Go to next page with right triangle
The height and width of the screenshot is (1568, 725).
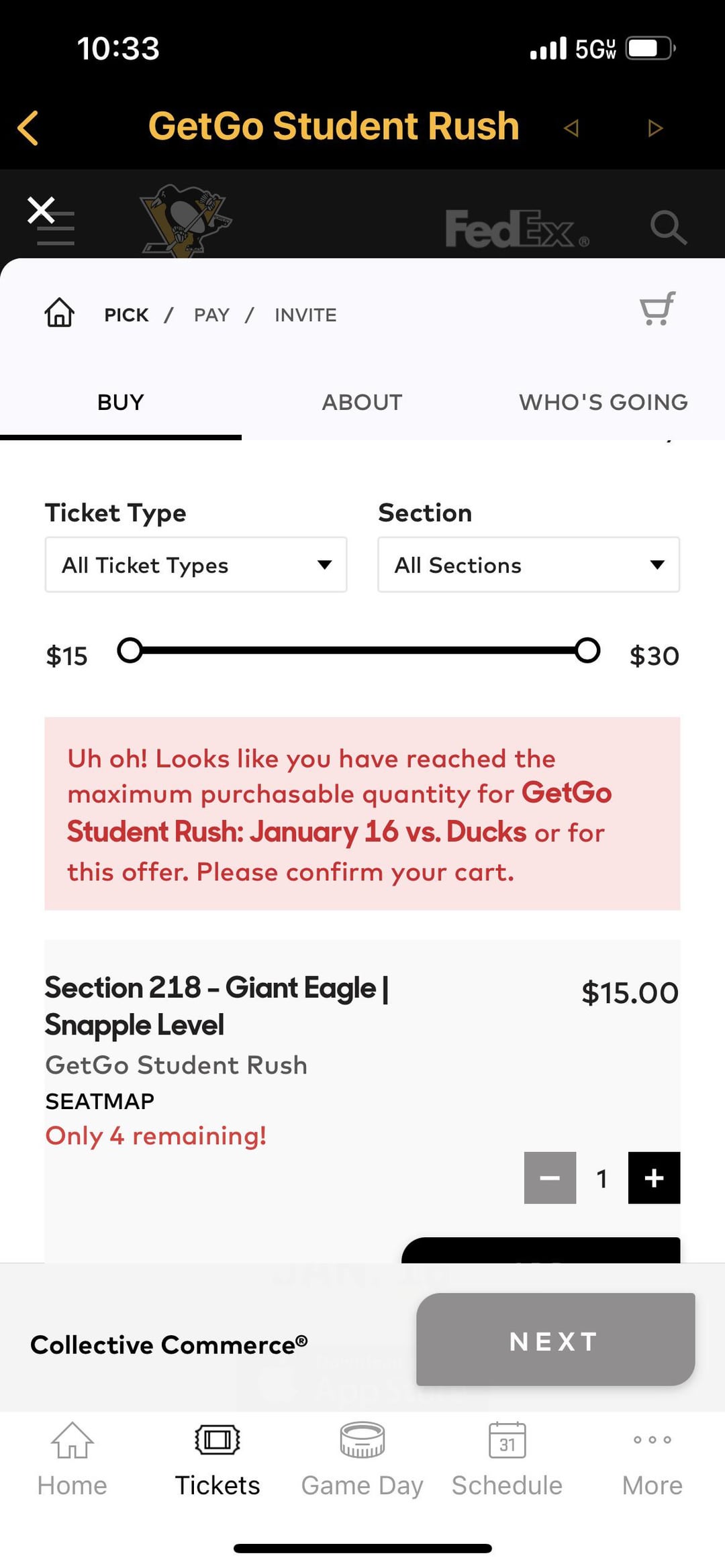tap(655, 127)
